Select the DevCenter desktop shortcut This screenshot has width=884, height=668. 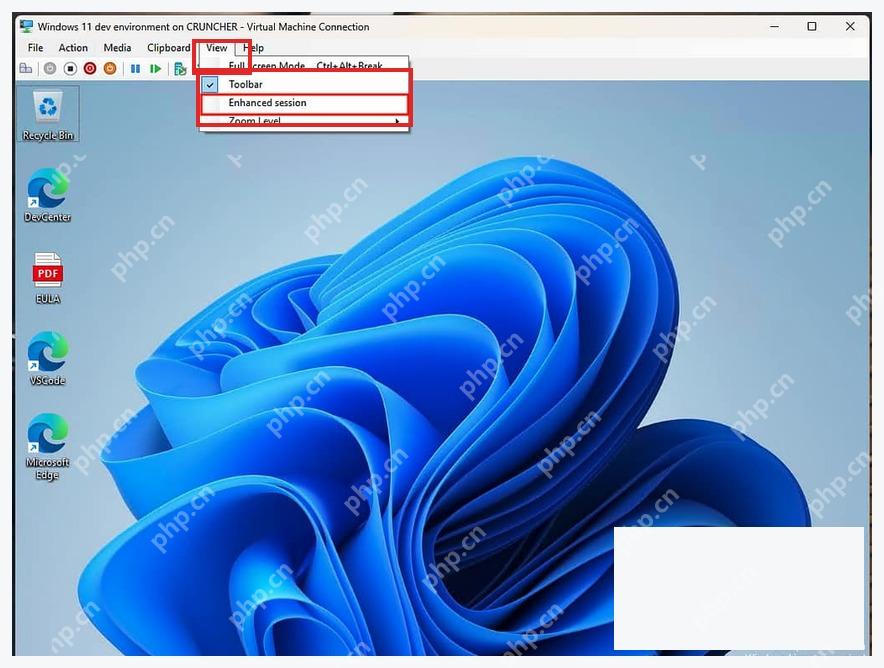coord(48,195)
